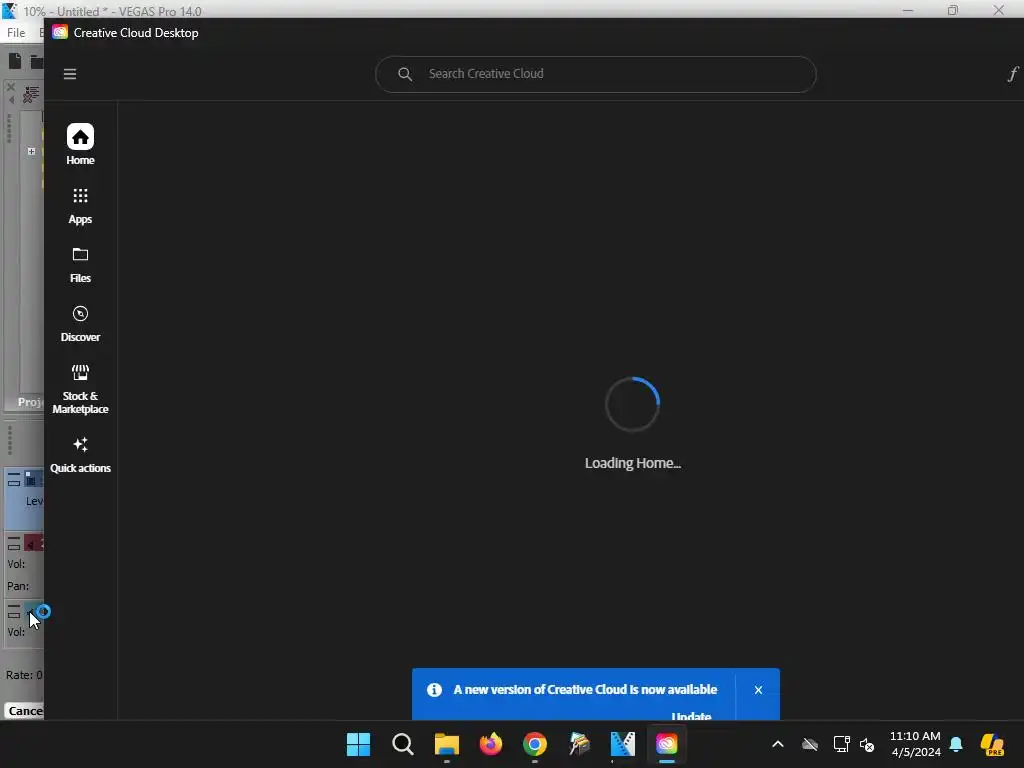Click the Rate value in VEGAS Pro

(x=24, y=675)
